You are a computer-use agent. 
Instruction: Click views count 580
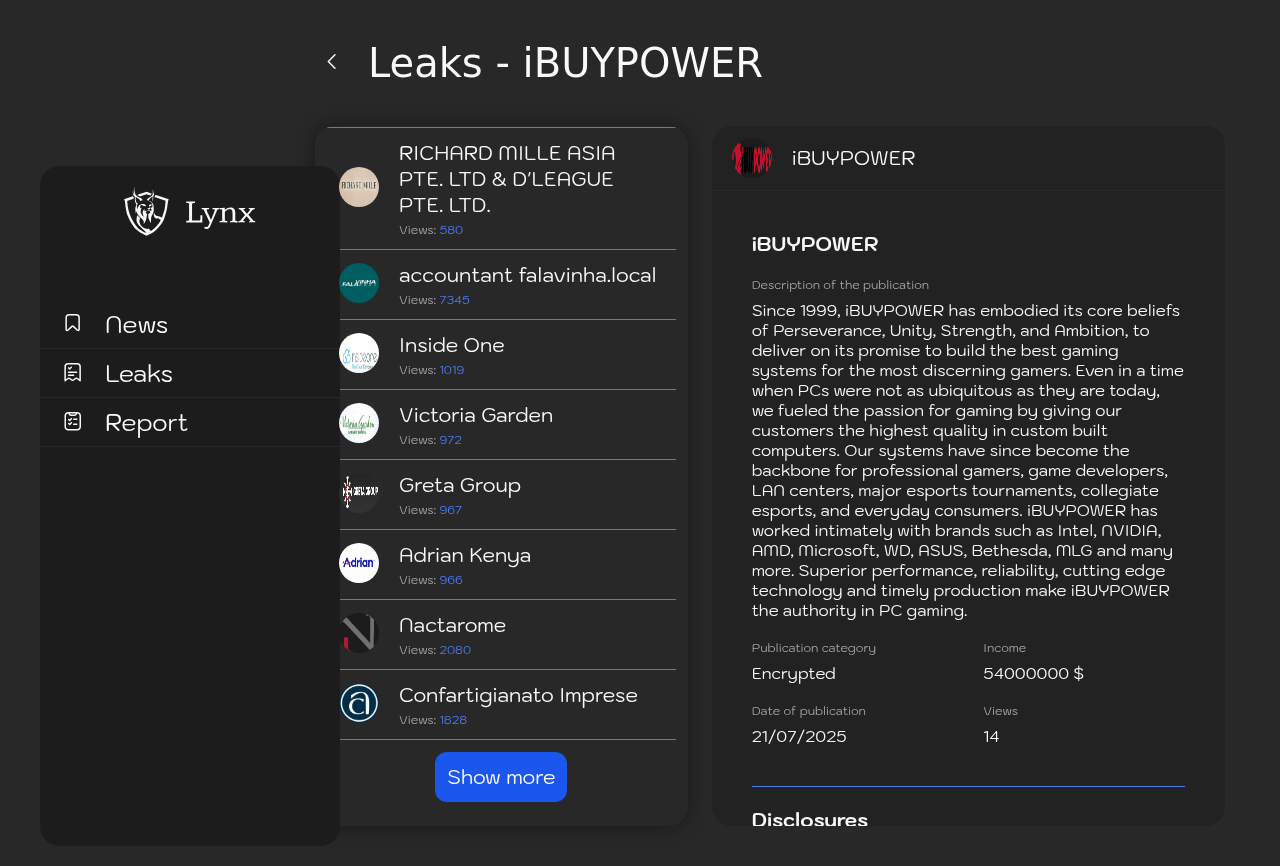coord(451,230)
